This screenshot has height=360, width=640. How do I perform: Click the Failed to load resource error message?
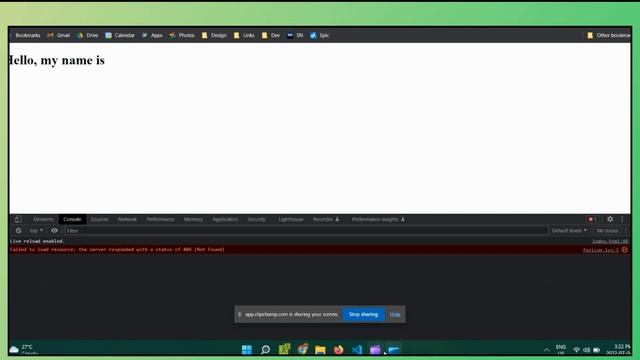(117, 249)
